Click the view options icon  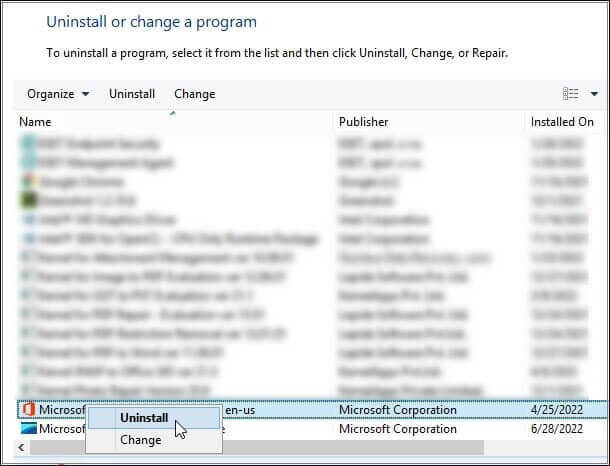tap(570, 94)
